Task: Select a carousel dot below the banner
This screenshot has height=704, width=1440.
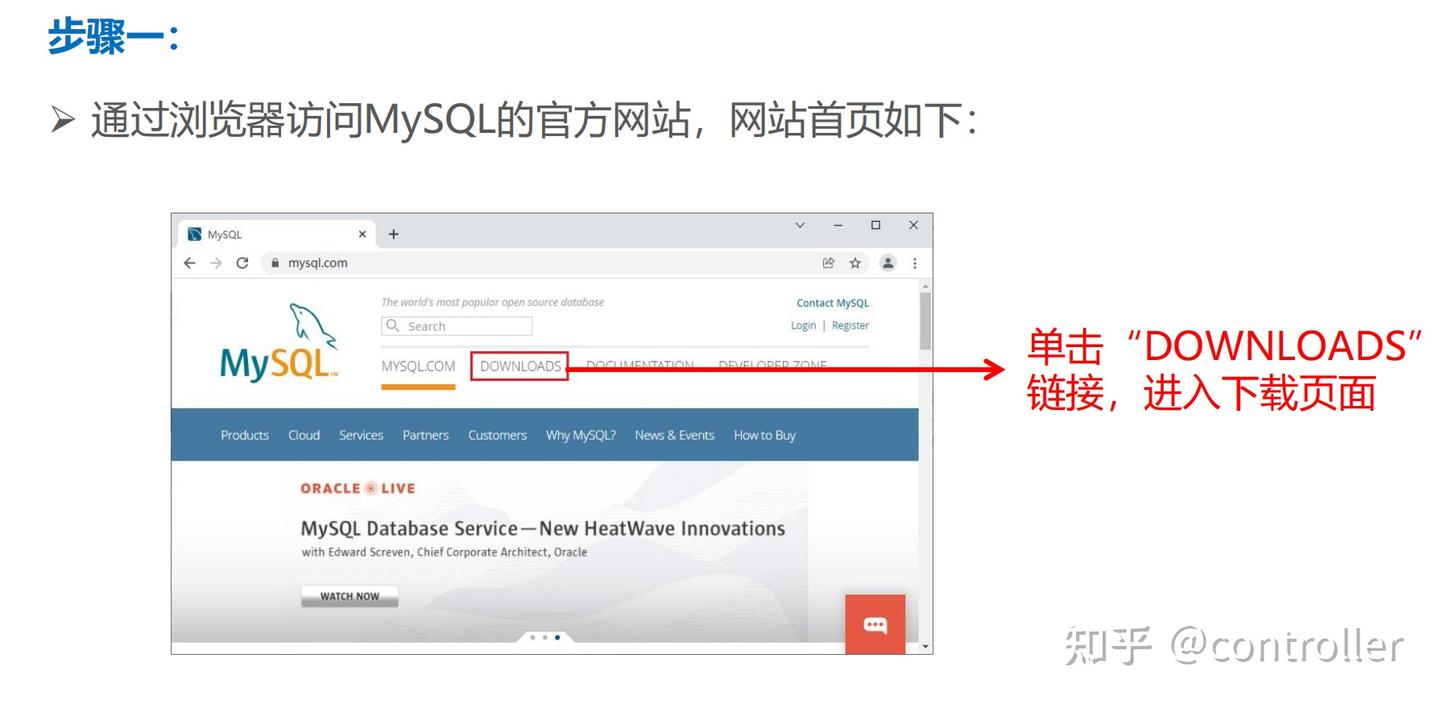Action: tap(556, 637)
